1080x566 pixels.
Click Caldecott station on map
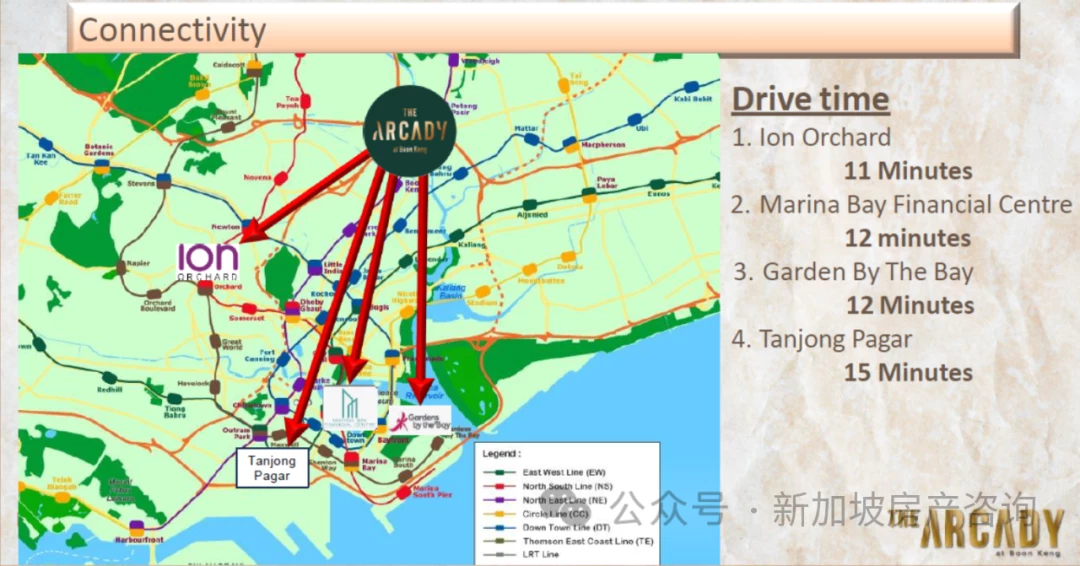point(254,68)
